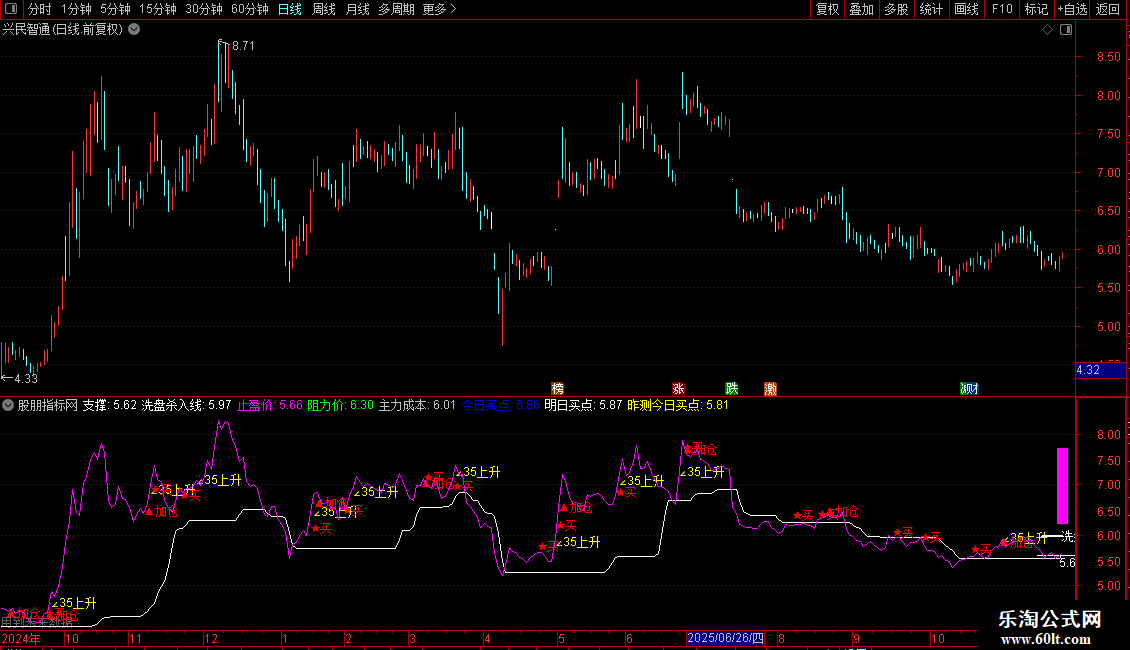Click the 明日买点: 5.87 value
The height and width of the screenshot is (650, 1130).
583,405
